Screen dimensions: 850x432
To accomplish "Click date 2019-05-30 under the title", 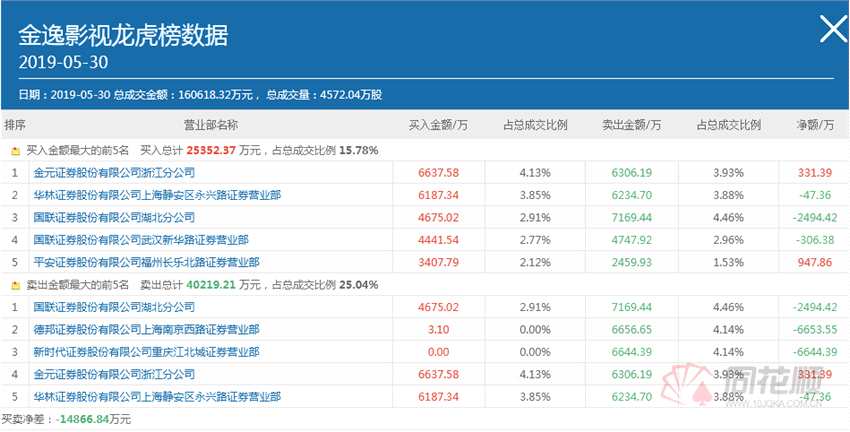I will [63, 62].
